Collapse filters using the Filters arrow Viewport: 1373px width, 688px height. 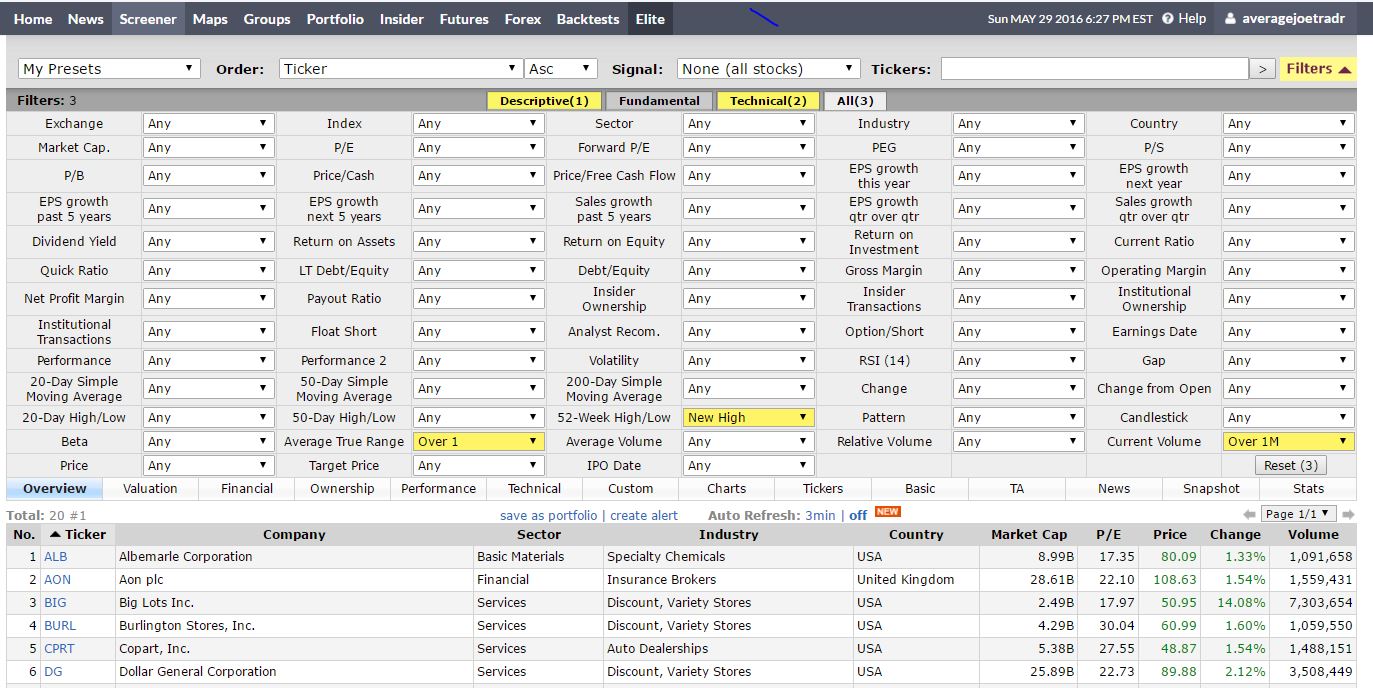pyautogui.click(x=1345, y=69)
